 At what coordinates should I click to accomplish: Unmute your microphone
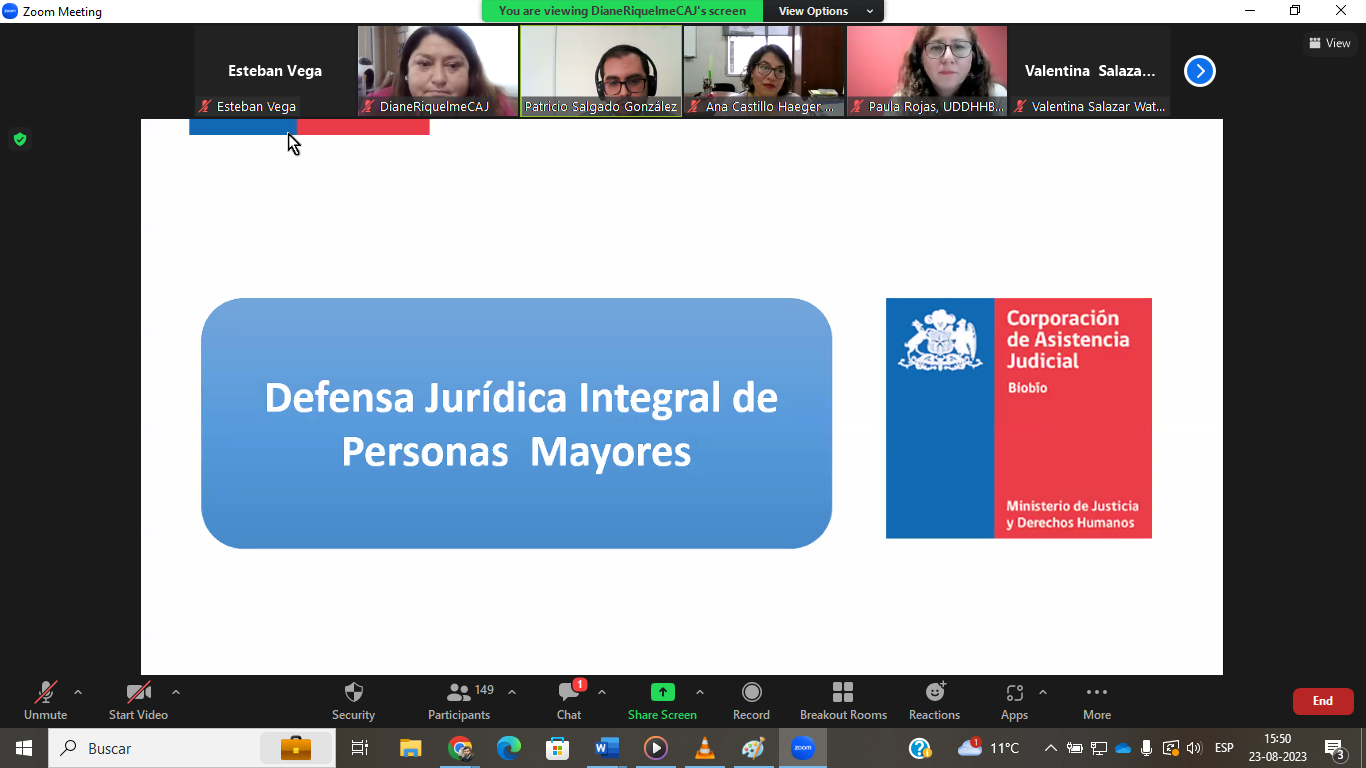pyautogui.click(x=45, y=700)
